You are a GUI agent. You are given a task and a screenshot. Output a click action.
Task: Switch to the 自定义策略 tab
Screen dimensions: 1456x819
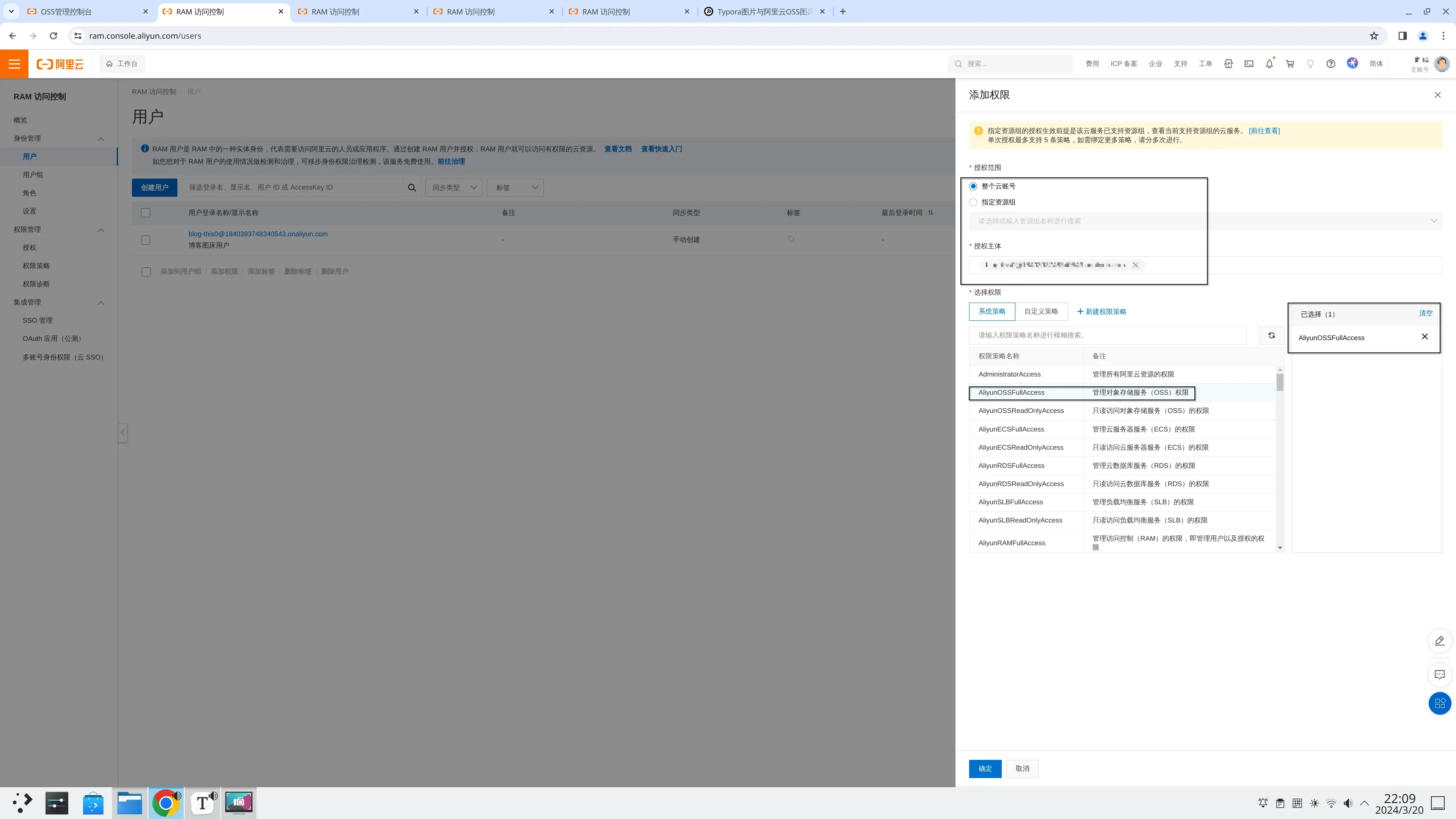point(1040,311)
